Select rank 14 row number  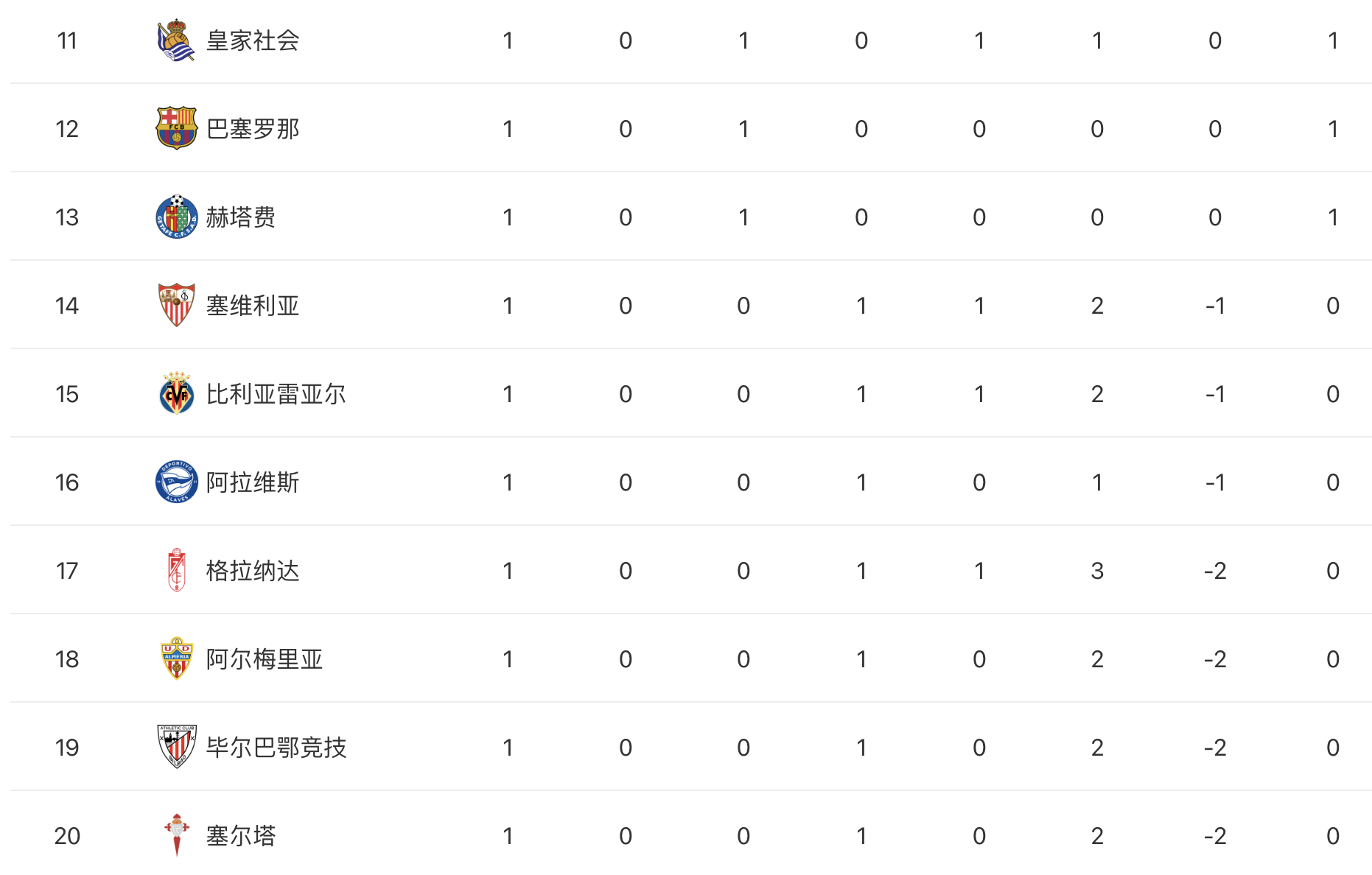[x=67, y=306]
